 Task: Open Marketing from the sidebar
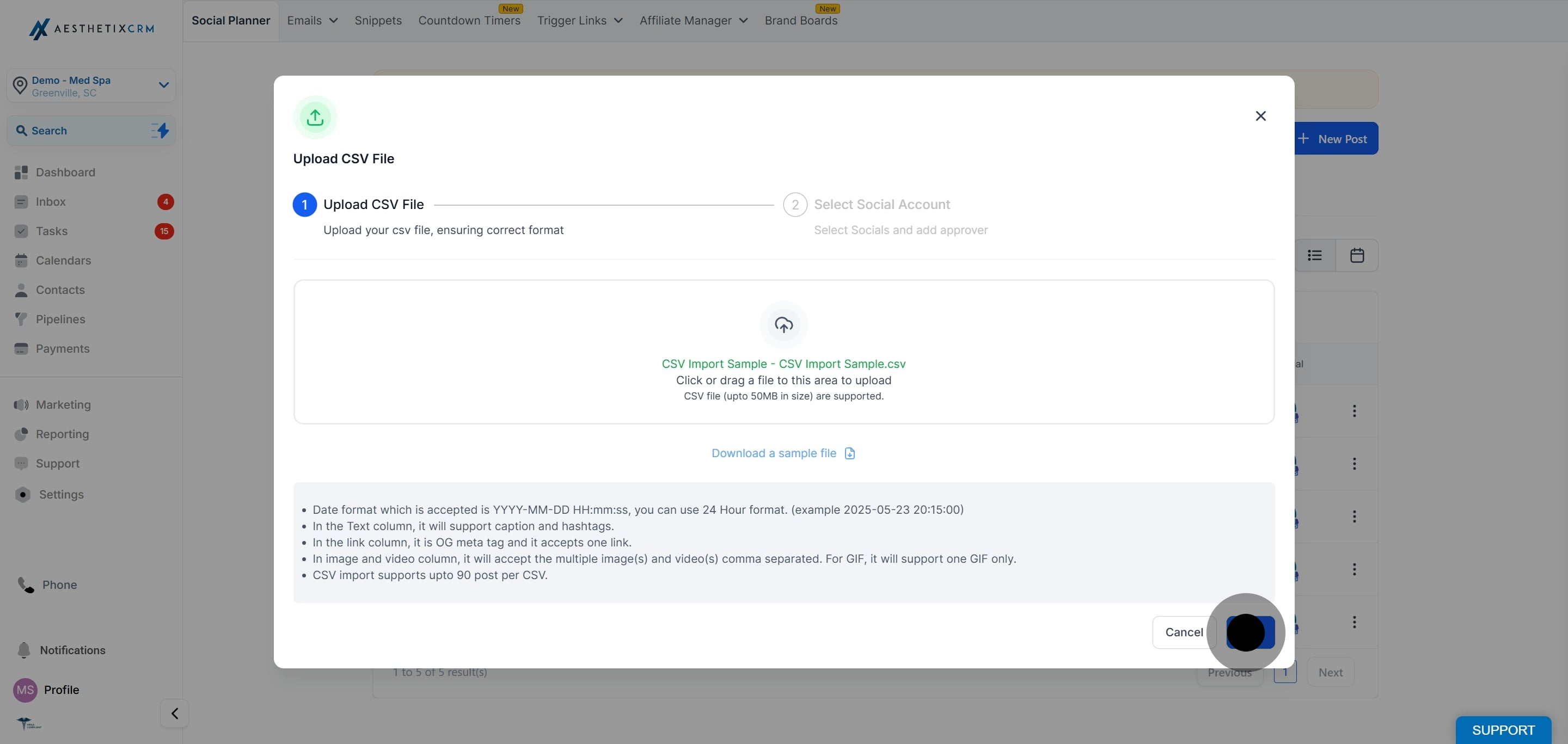(63, 404)
